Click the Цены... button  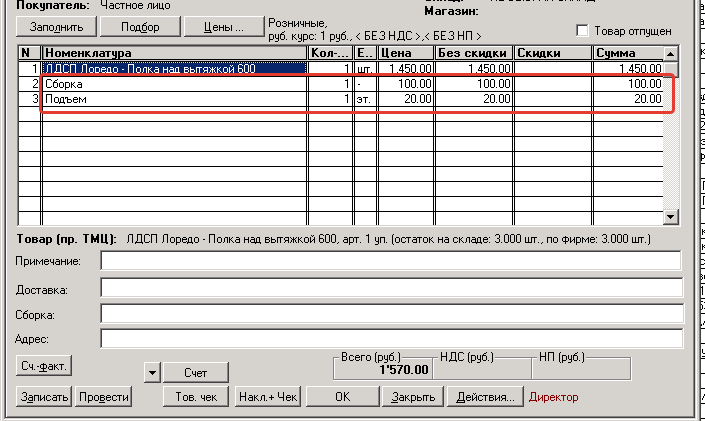coord(224,26)
